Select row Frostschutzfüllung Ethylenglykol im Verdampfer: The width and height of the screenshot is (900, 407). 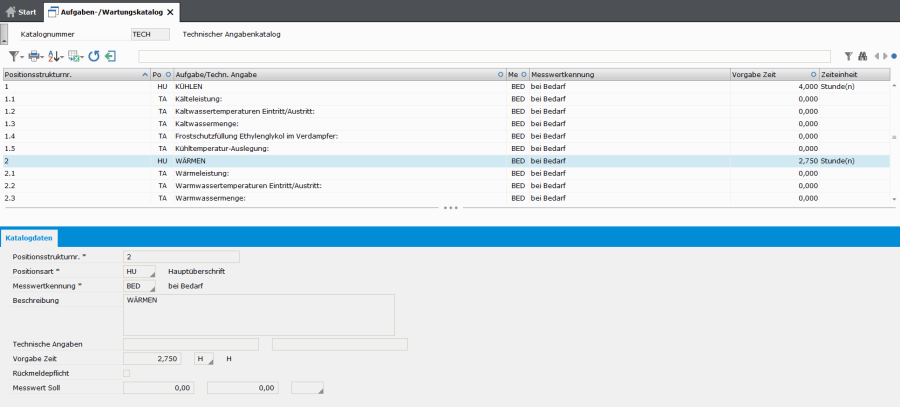coord(447,136)
